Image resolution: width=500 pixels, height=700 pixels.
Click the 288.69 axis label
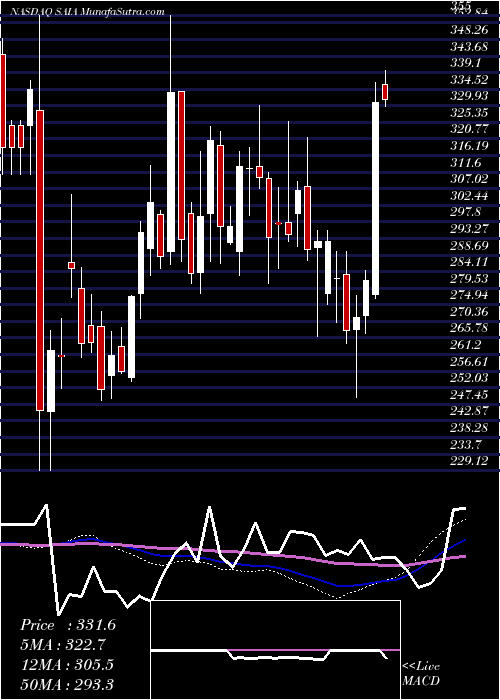tap(468, 245)
